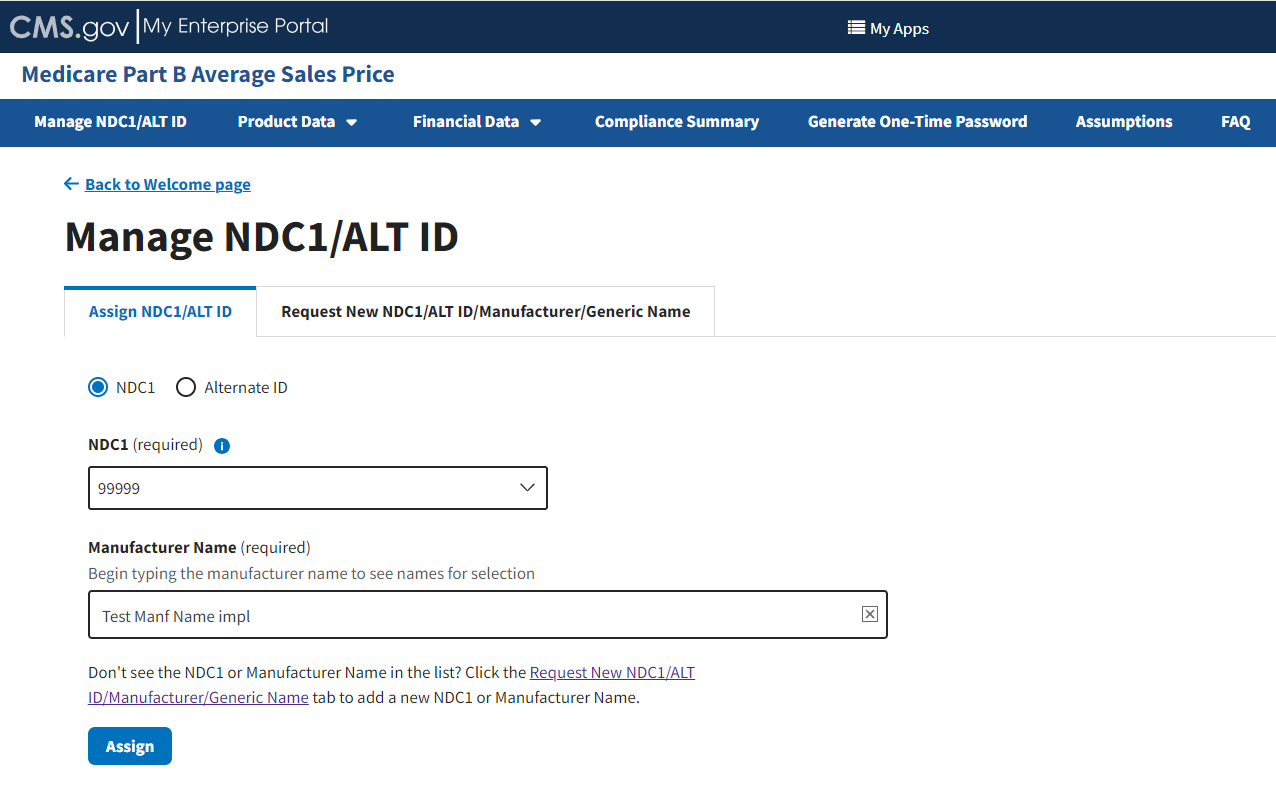1276x801 pixels.
Task: Click the inline Request New NDC1/ALT ID link
Action: coord(611,673)
